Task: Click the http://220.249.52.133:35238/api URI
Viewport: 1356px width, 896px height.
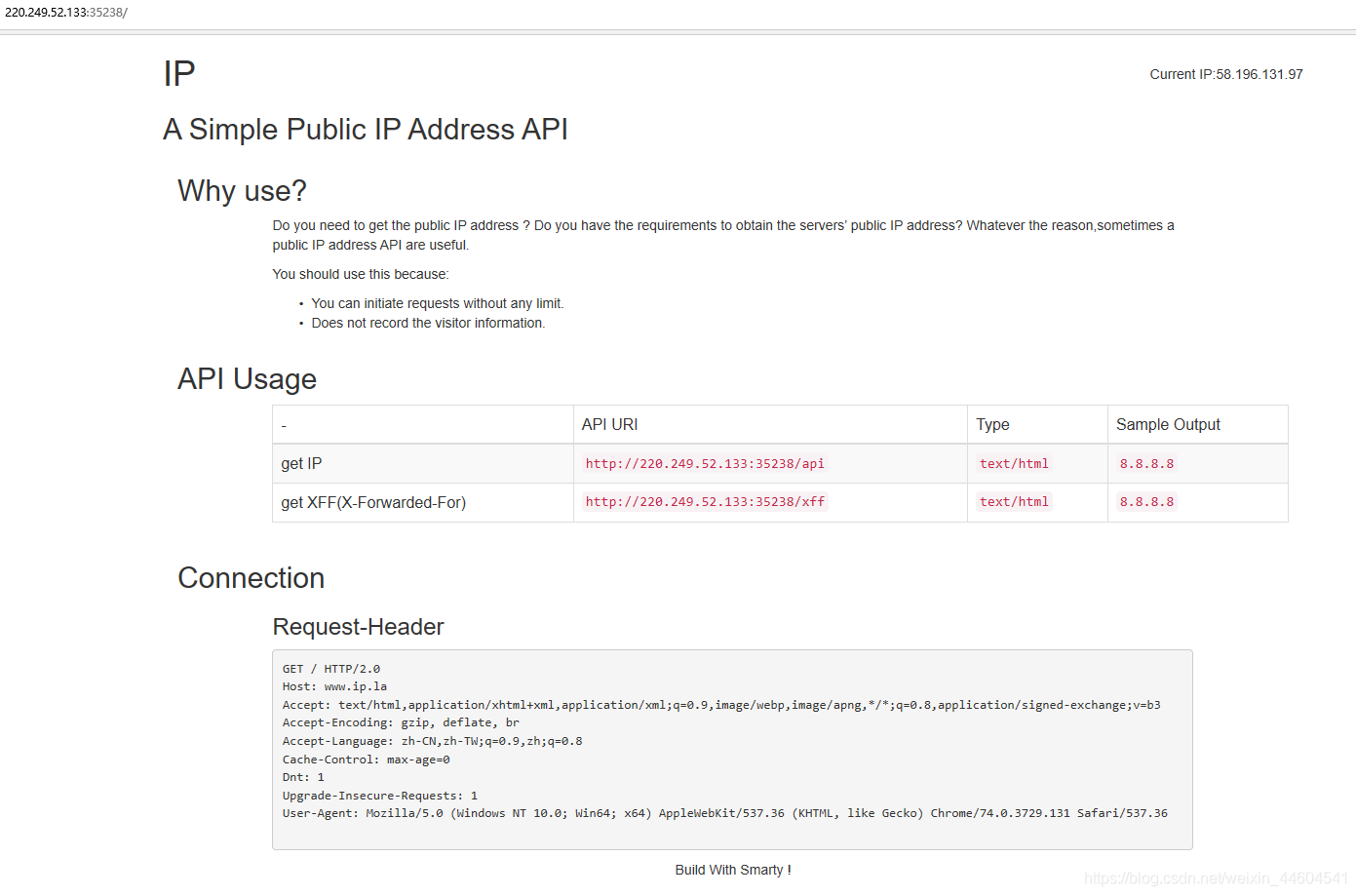Action: pyautogui.click(x=705, y=463)
